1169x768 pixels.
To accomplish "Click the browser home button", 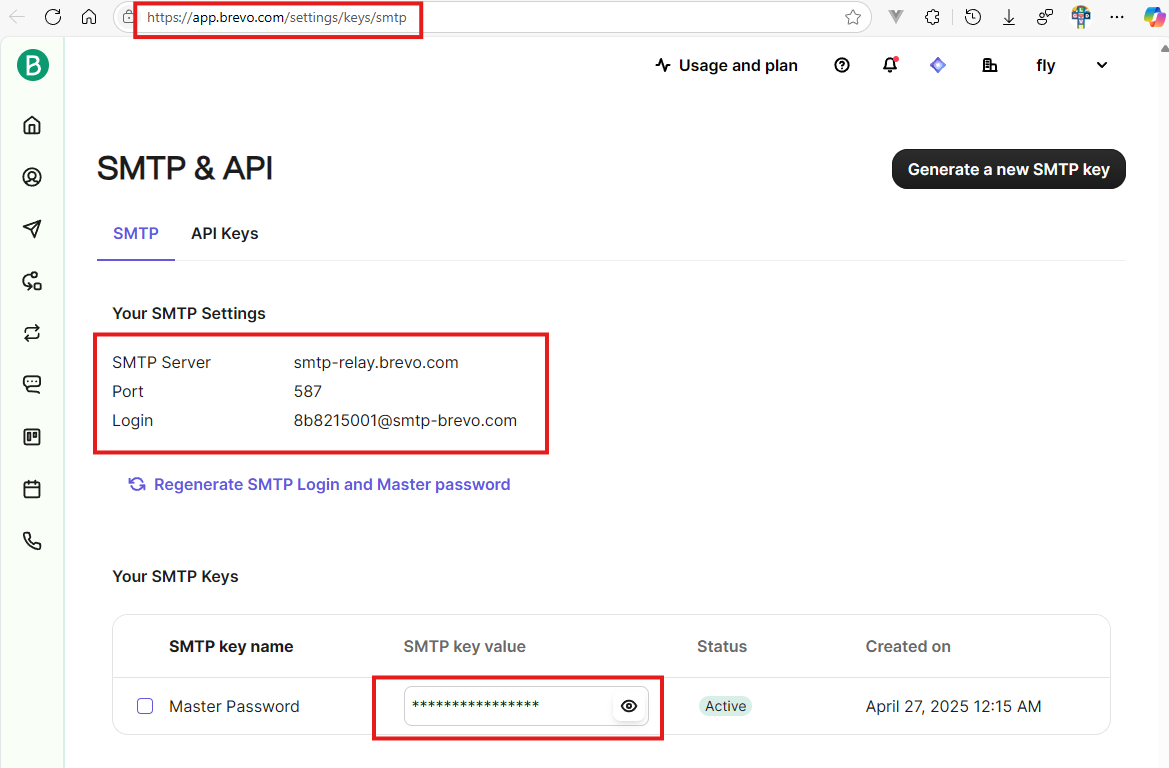I will click(x=89, y=17).
